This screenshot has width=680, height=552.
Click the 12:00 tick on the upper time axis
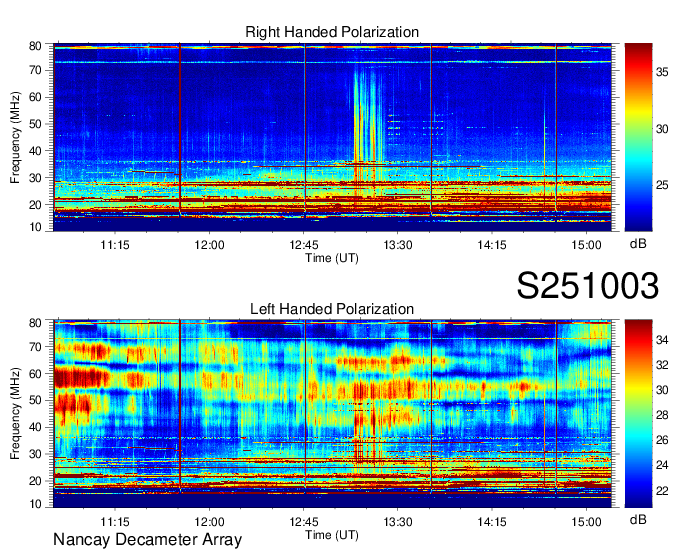click(x=209, y=244)
